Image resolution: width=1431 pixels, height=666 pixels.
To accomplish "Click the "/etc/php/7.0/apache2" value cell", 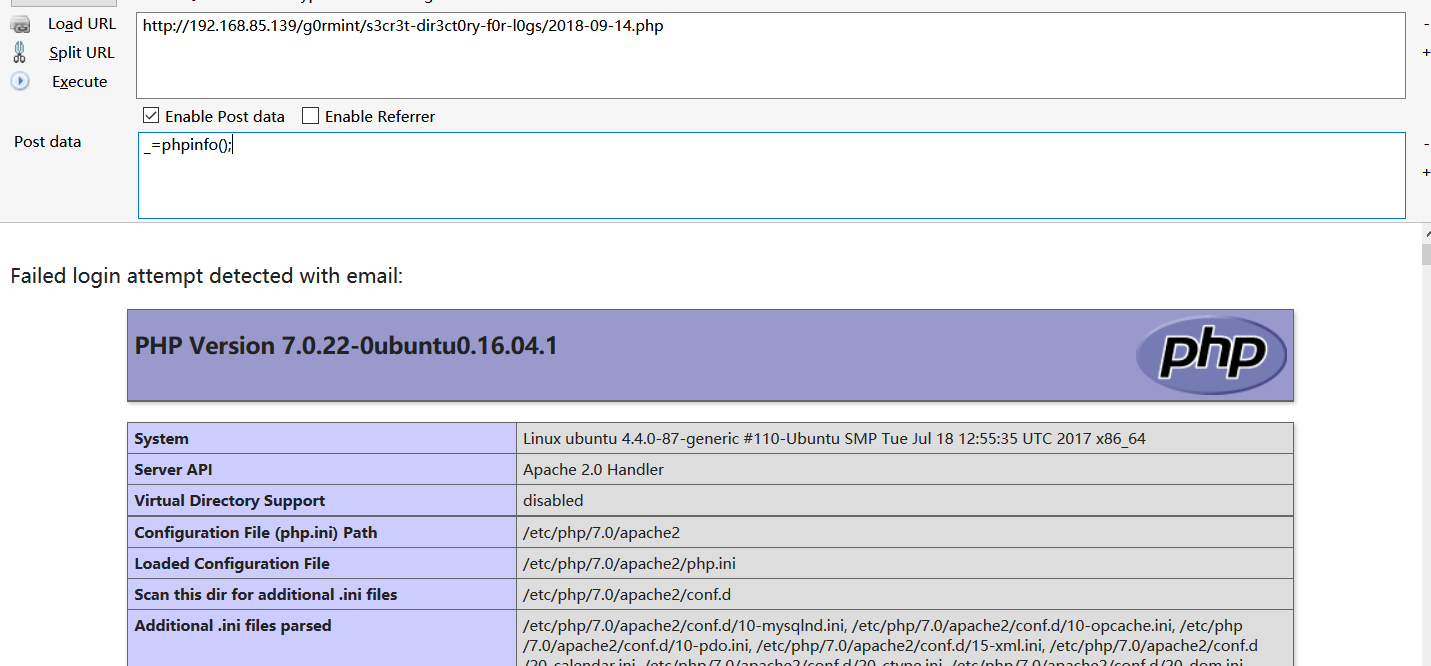I will coord(905,532).
